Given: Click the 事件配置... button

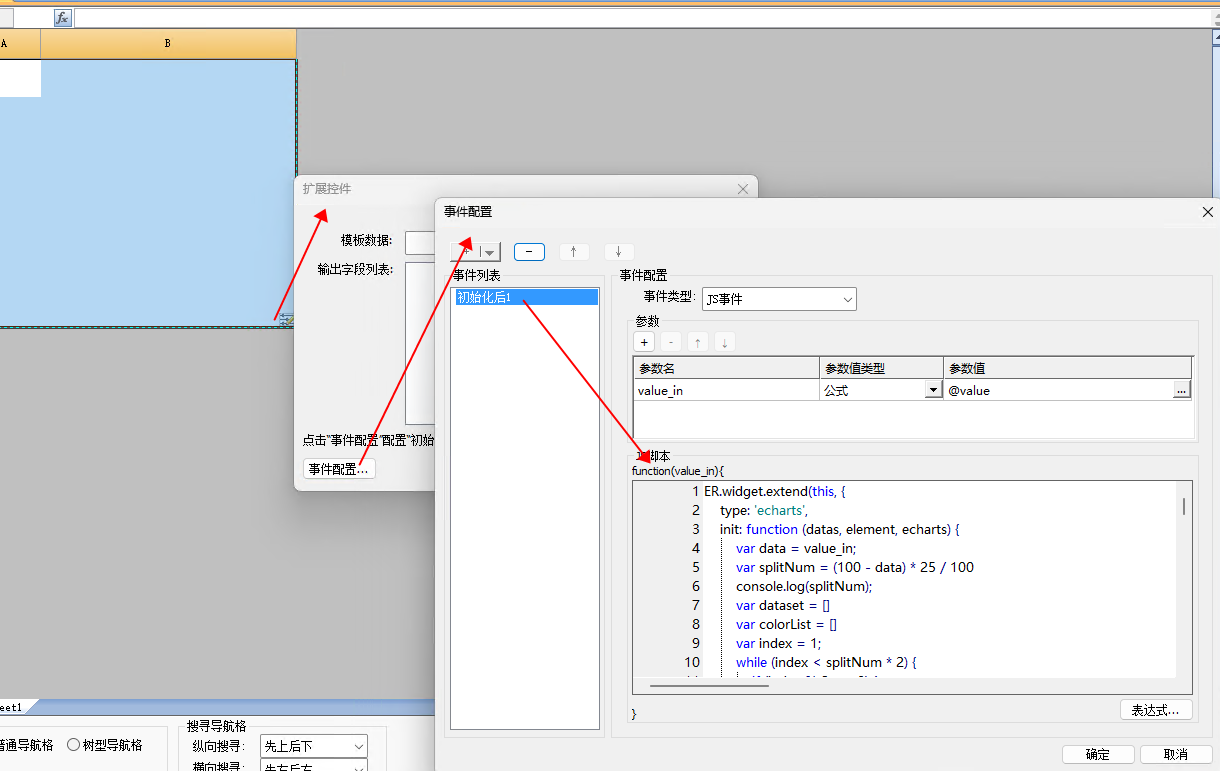Looking at the screenshot, I should click(338, 469).
